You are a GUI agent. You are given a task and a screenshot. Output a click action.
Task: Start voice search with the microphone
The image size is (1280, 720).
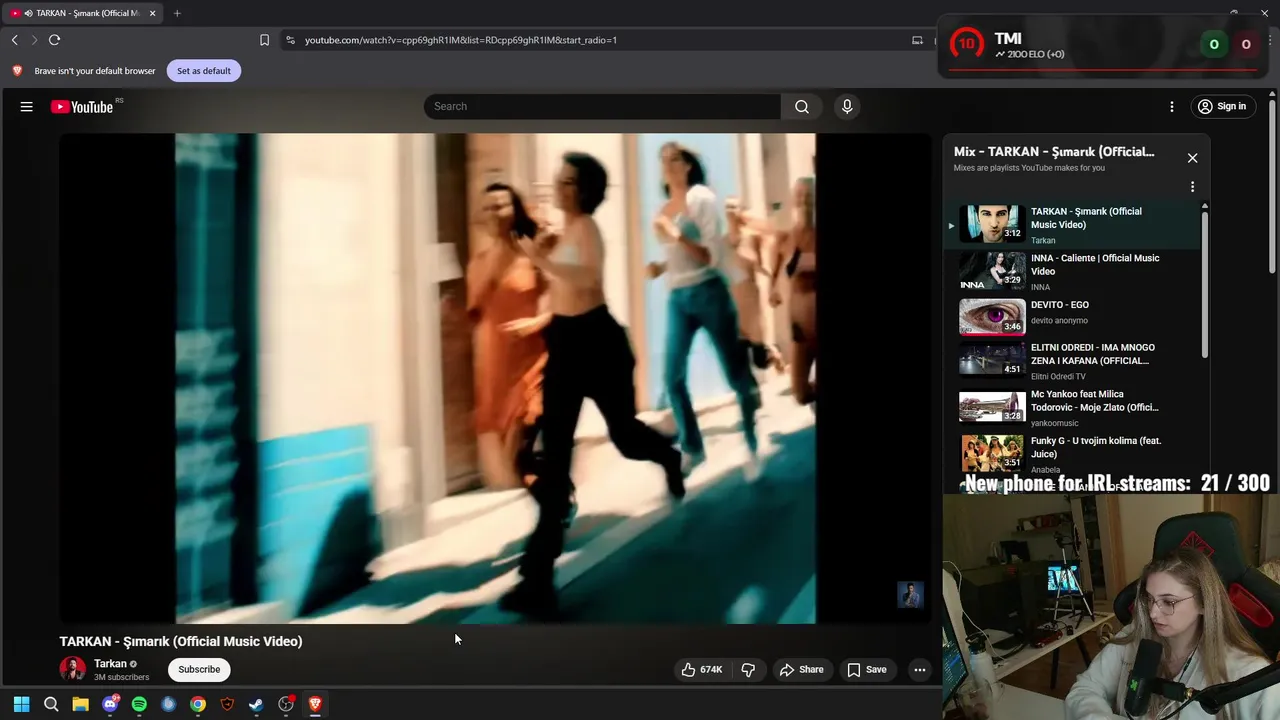[847, 106]
